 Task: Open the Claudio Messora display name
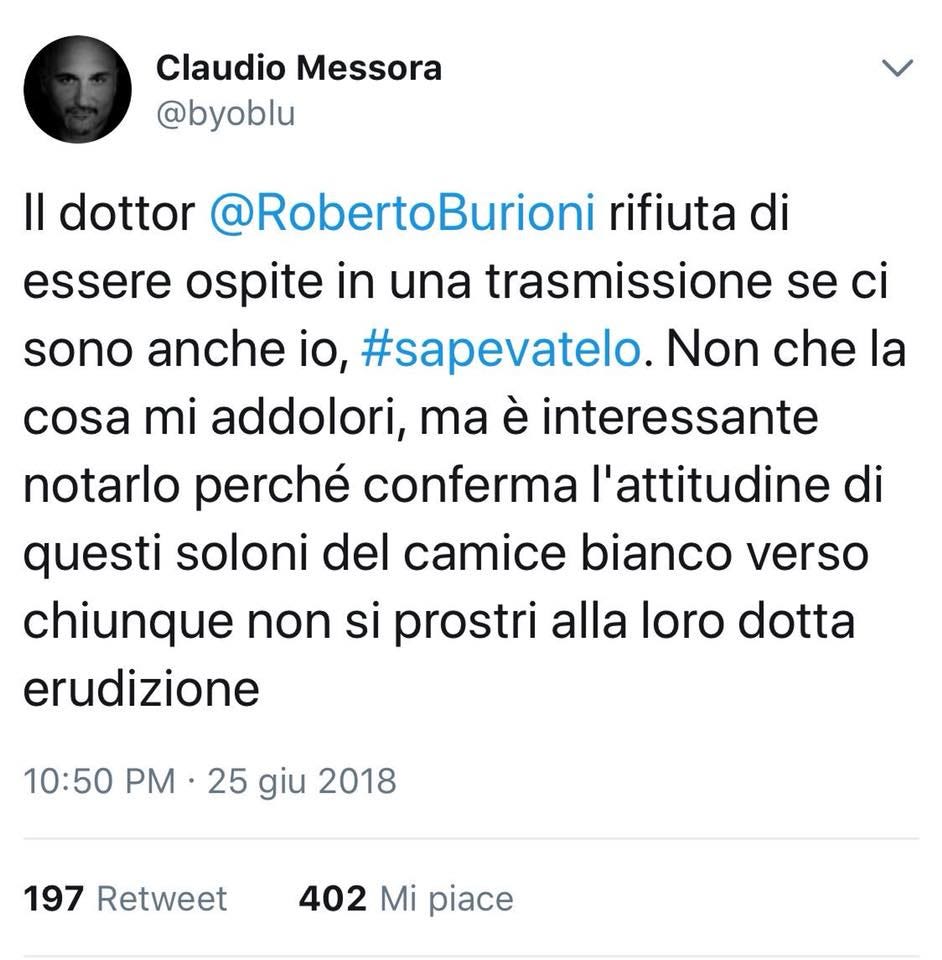click(x=299, y=67)
